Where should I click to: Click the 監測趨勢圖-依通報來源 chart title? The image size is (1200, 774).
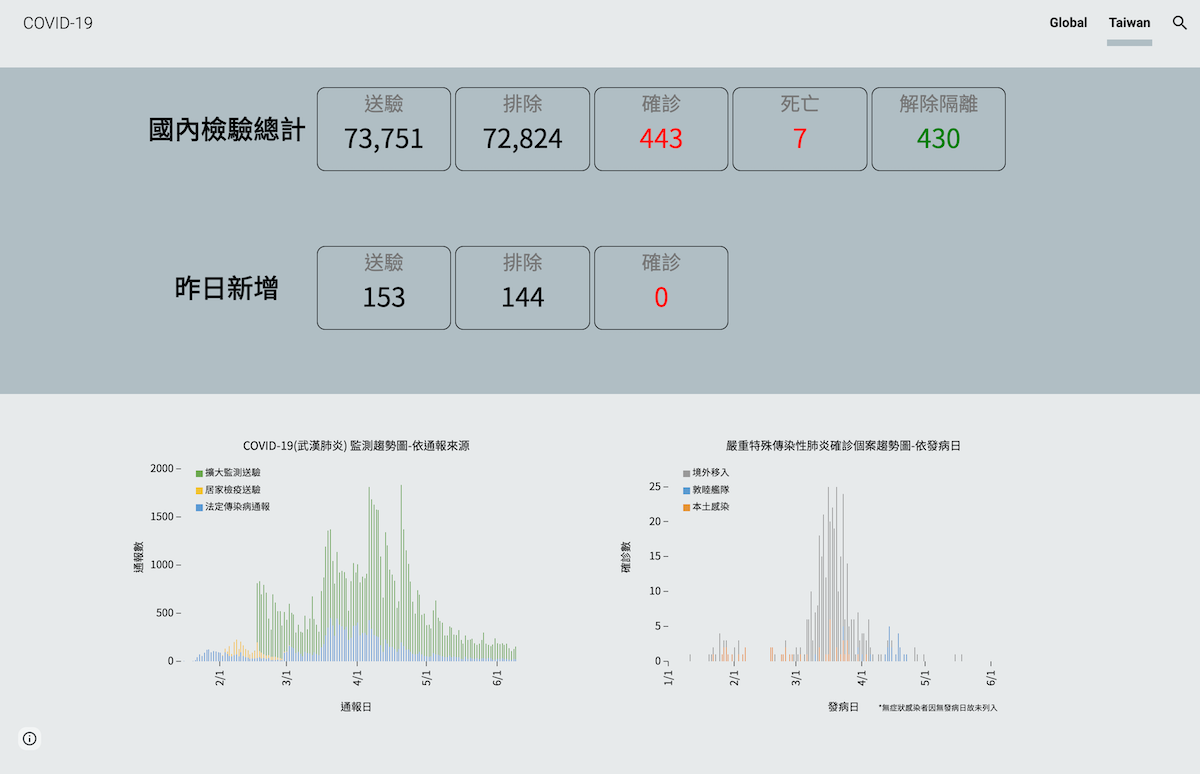[x=356, y=446]
